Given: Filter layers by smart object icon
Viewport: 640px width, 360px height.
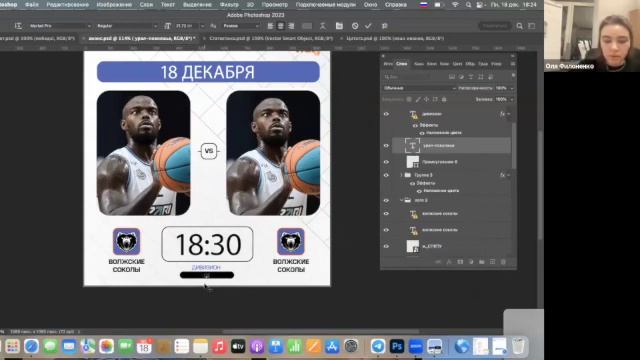Looking at the screenshot, I should click(490, 77).
